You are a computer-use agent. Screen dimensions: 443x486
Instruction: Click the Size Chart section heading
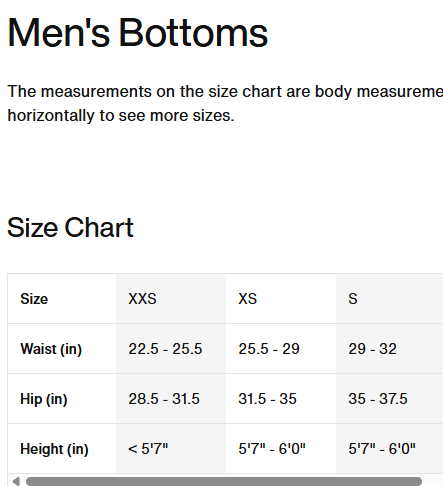point(70,227)
